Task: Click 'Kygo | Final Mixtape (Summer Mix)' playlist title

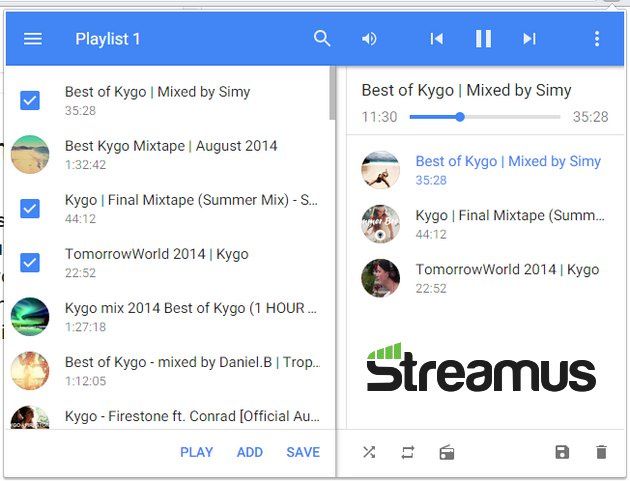Action: [191, 200]
